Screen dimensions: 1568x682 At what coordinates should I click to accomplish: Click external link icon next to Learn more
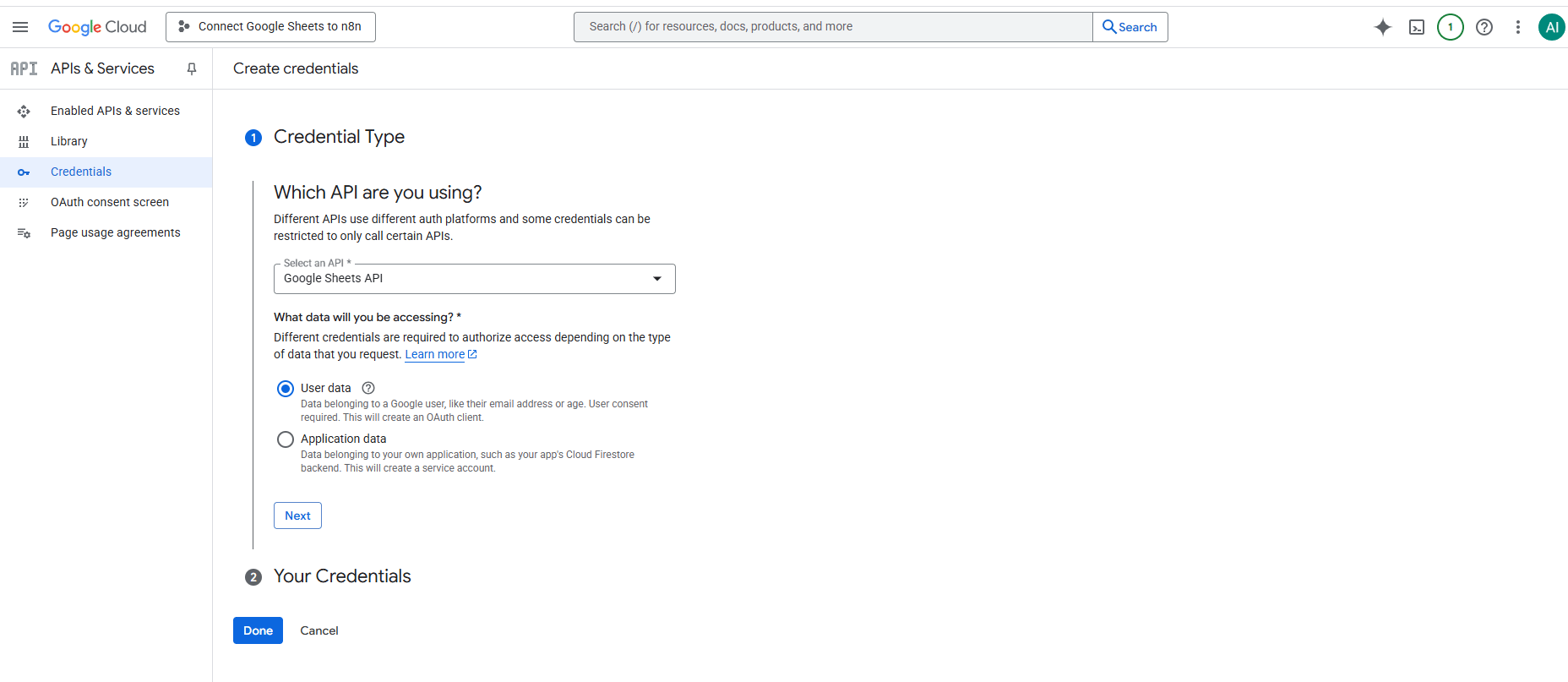472,354
